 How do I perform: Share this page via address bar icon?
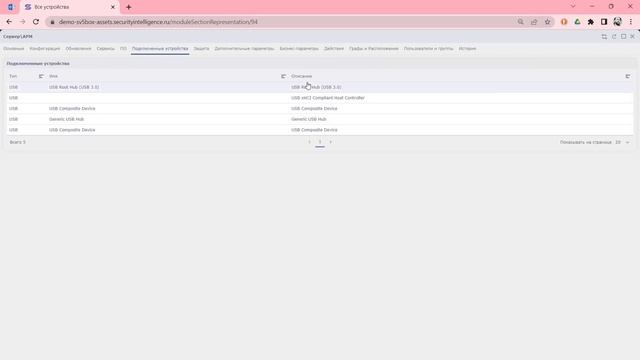534,22
